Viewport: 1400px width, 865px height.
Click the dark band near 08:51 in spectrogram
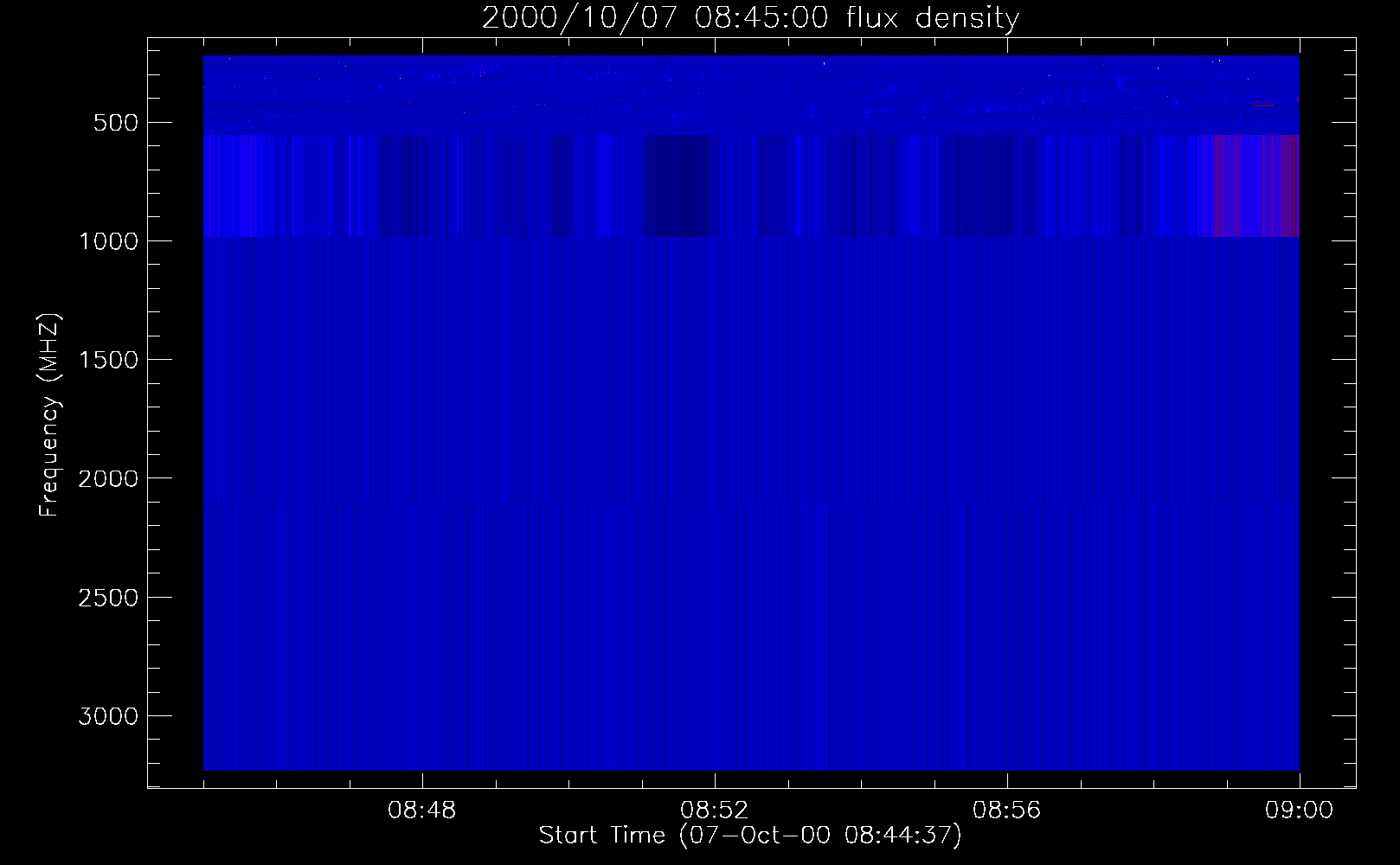coord(678,185)
